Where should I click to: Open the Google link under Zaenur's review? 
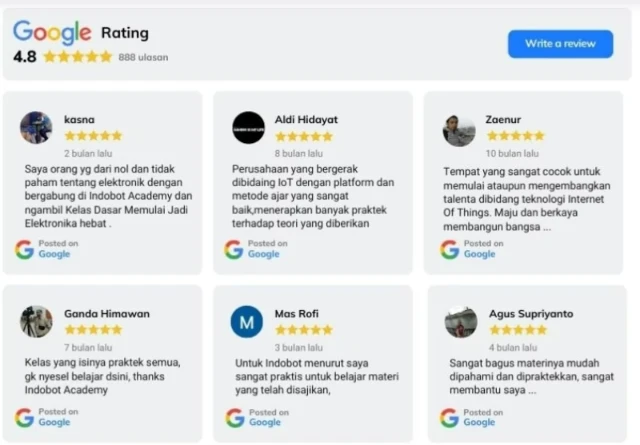479,255
